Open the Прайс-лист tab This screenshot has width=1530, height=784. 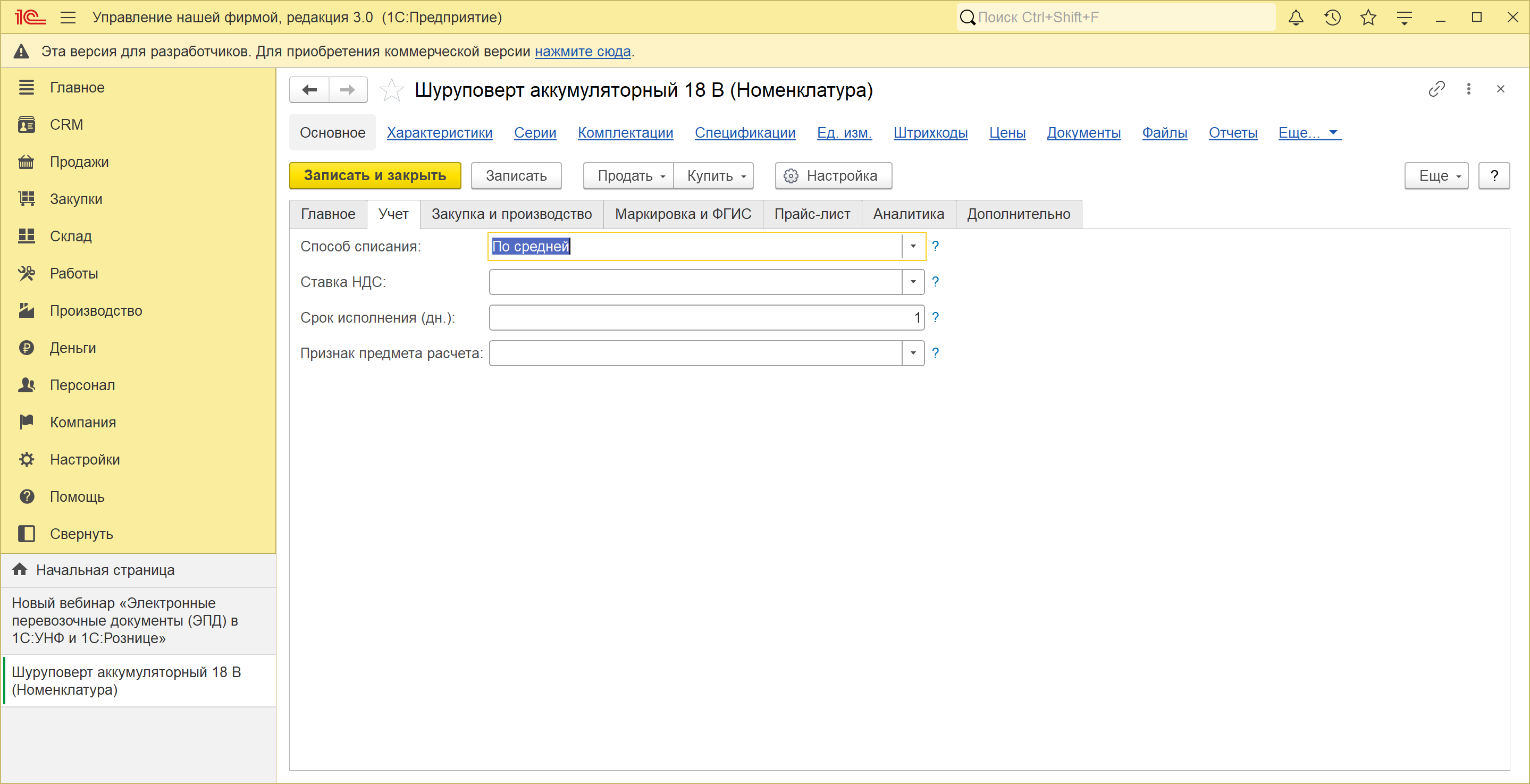click(812, 214)
